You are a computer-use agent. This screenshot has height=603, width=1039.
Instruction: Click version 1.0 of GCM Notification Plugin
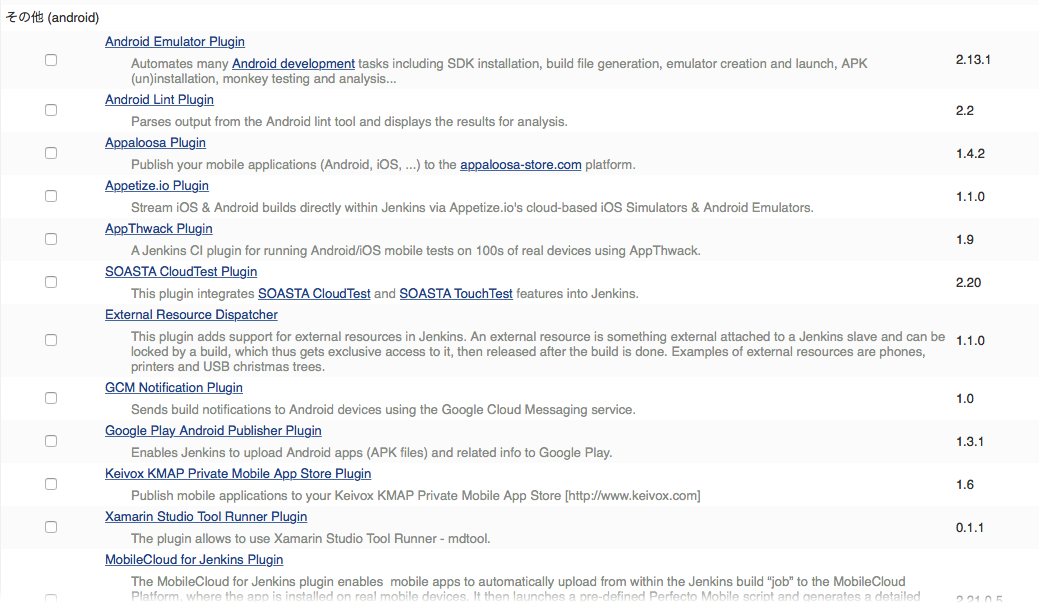coord(965,399)
